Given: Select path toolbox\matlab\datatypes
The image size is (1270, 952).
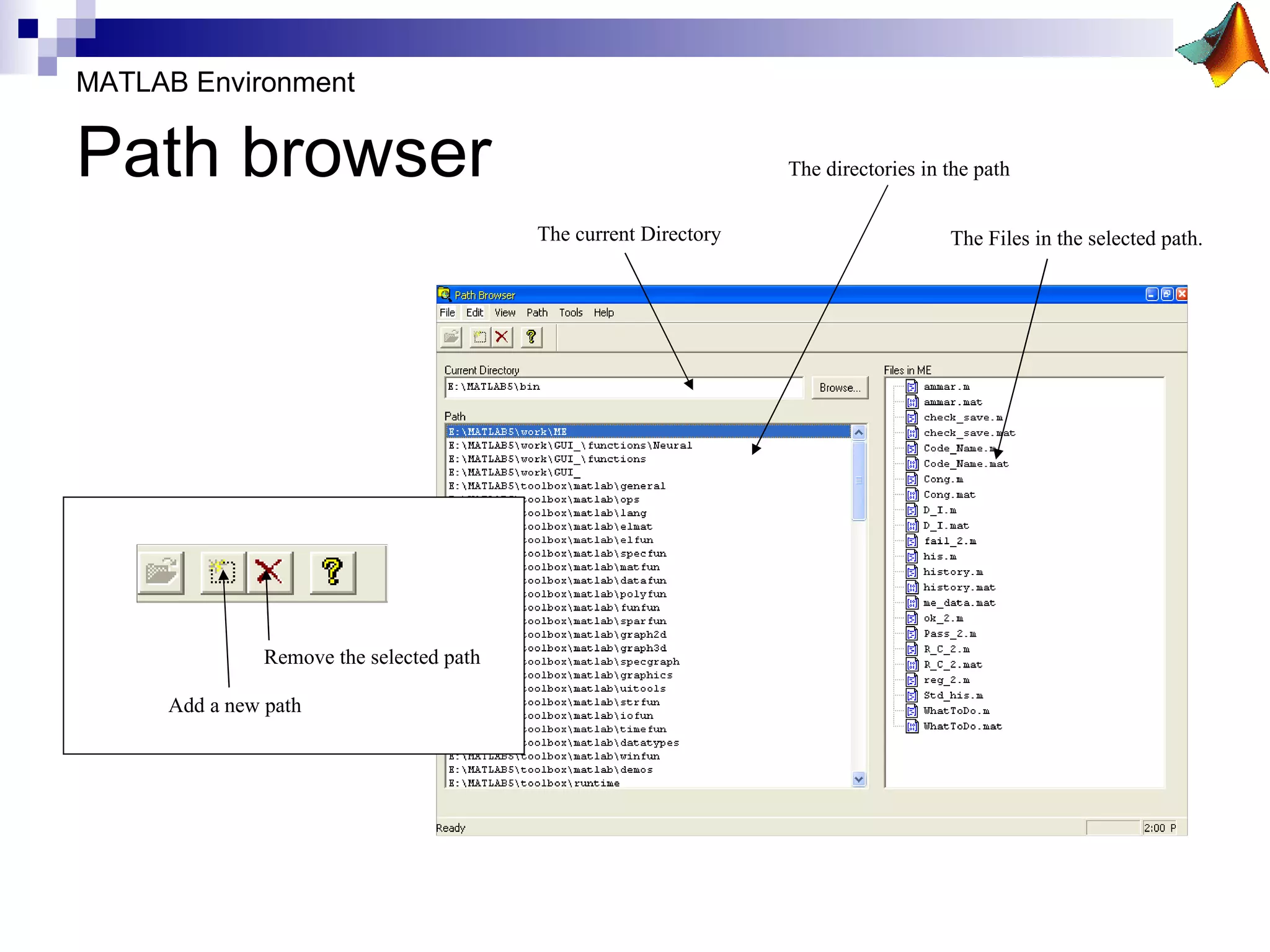Looking at the screenshot, I should [x=688, y=743].
